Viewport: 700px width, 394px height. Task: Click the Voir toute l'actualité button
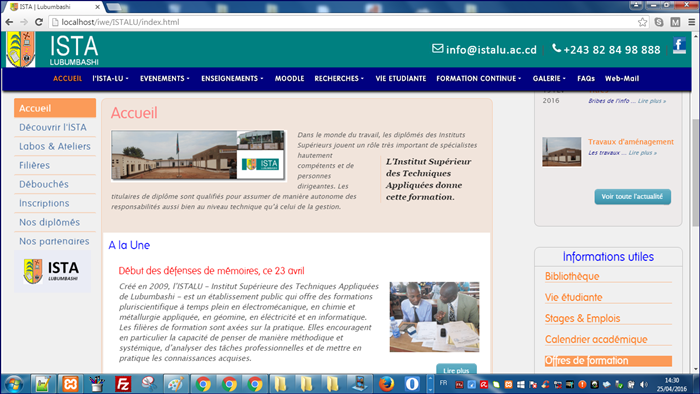click(632, 196)
